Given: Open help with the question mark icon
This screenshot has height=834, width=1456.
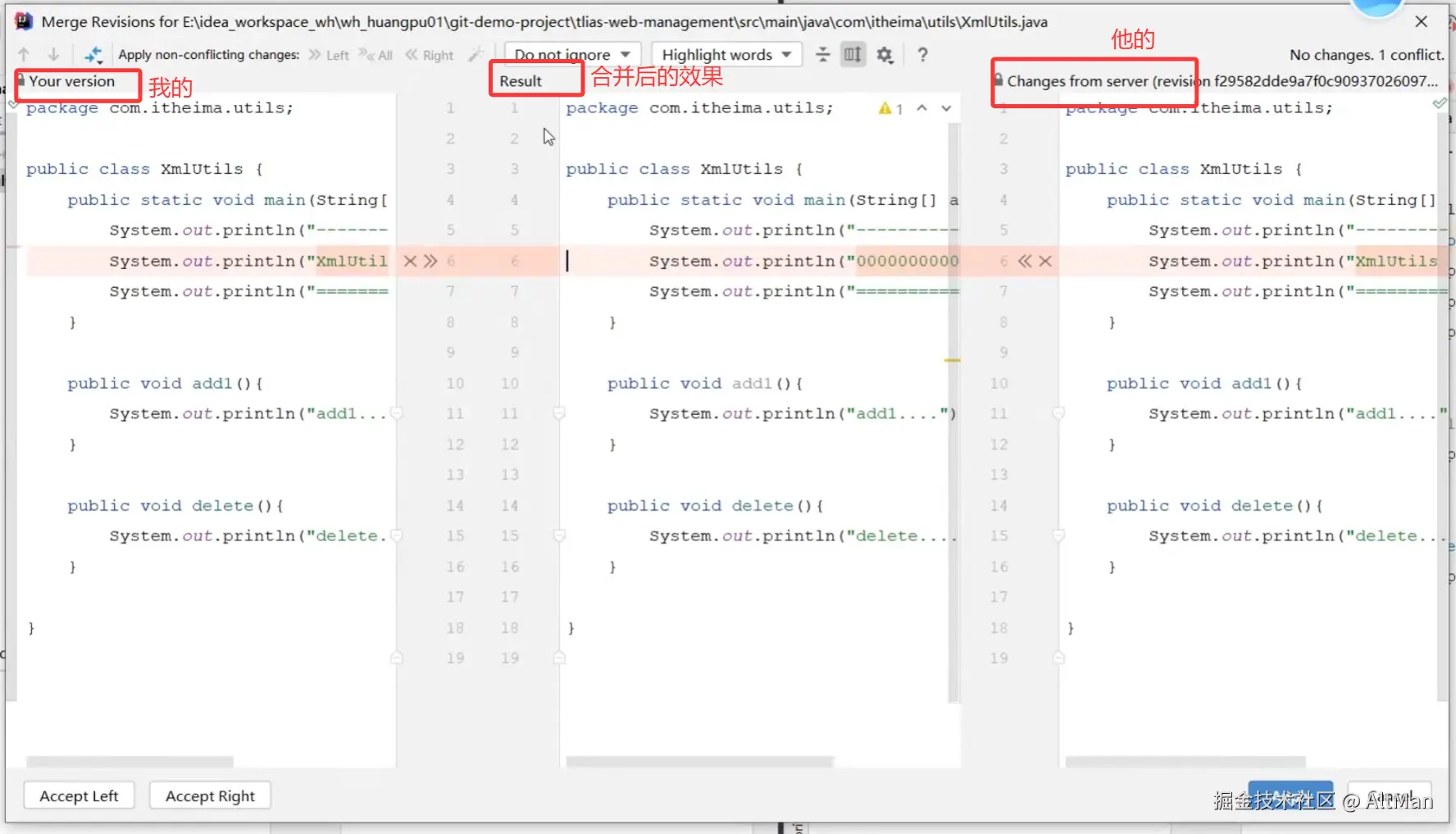Looking at the screenshot, I should [x=922, y=55].
